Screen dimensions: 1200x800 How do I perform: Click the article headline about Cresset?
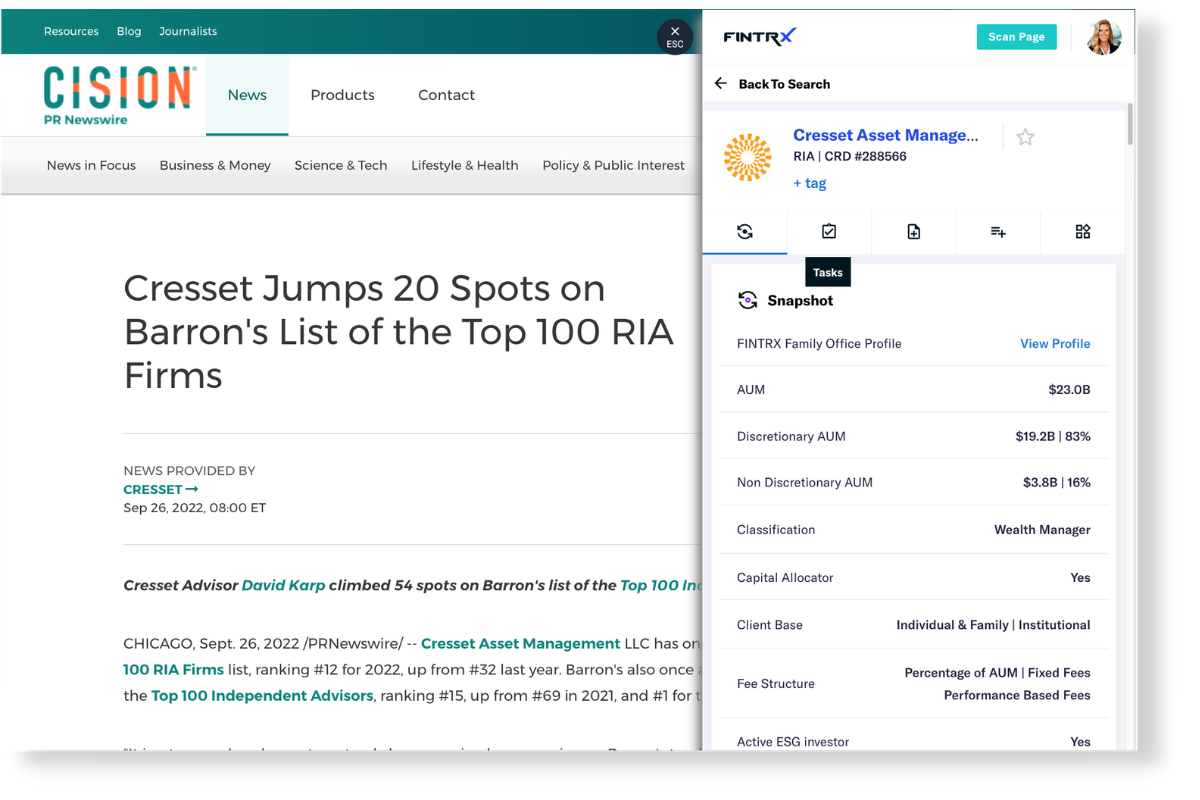398,332
